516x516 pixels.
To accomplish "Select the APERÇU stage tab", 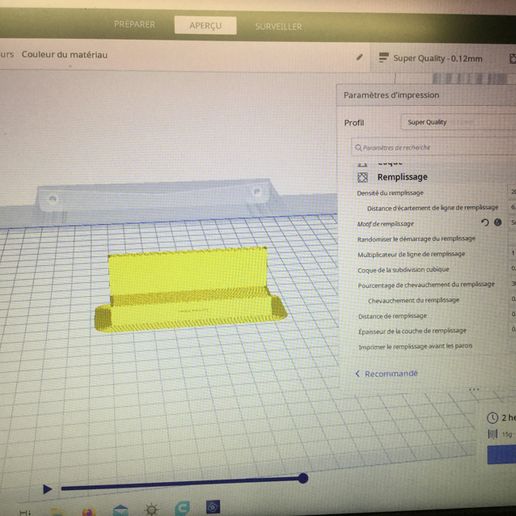I will click(205, 26).
